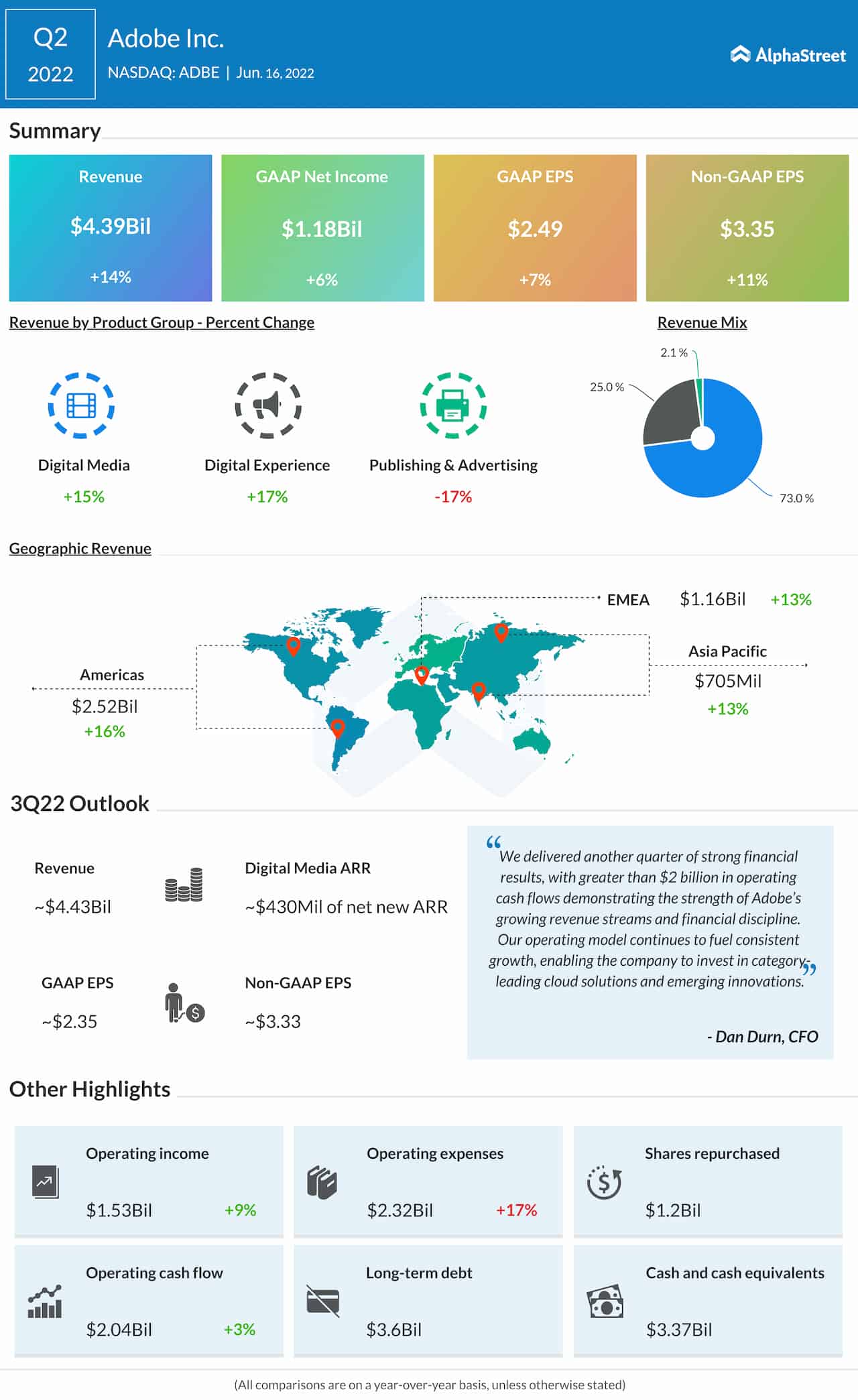858x1400 pixels.
Task: Open the Geographic Revenue heading link
Action: [x=80, y=548]
